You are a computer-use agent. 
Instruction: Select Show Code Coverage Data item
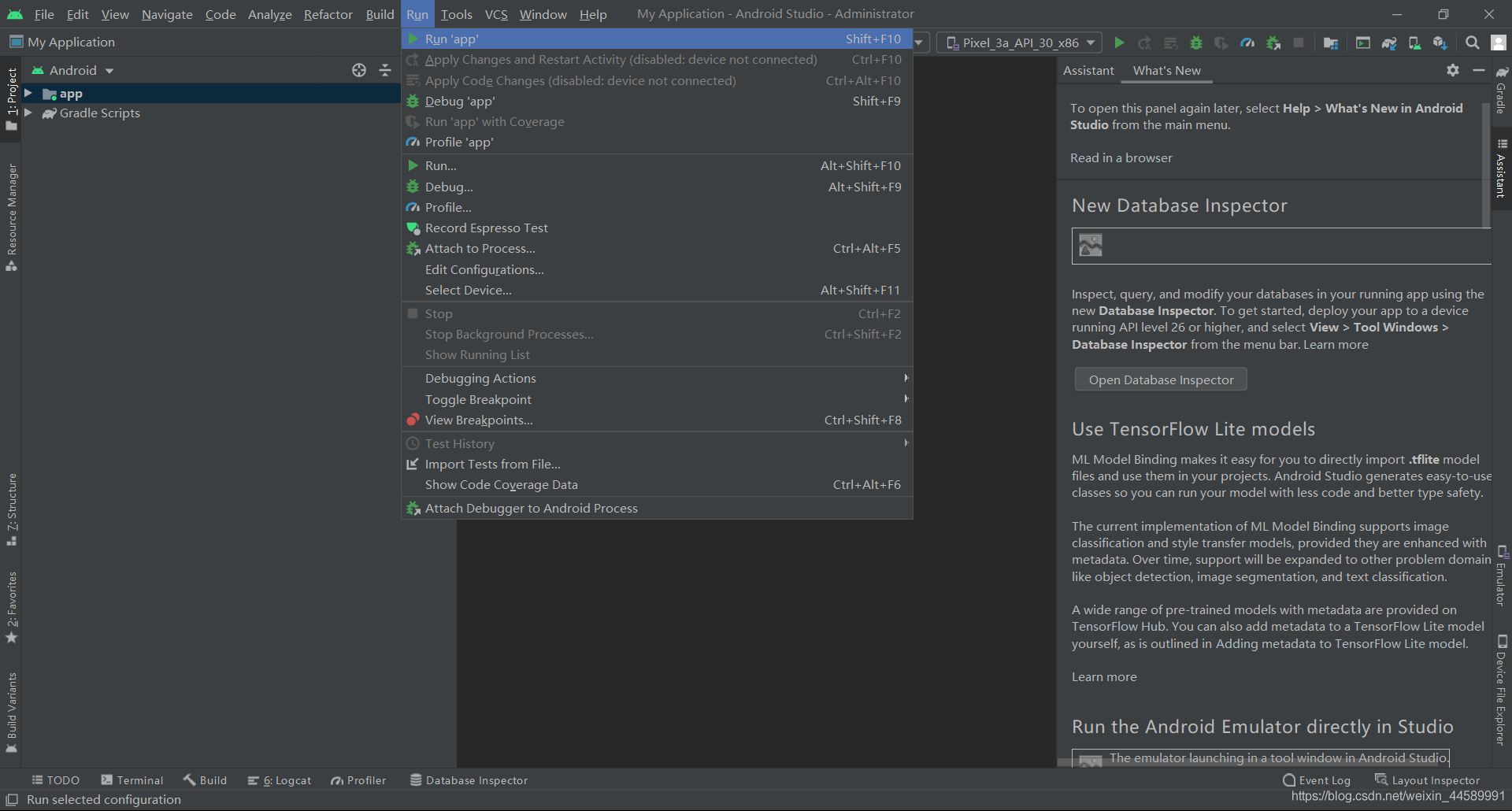[x=657, y=484]
